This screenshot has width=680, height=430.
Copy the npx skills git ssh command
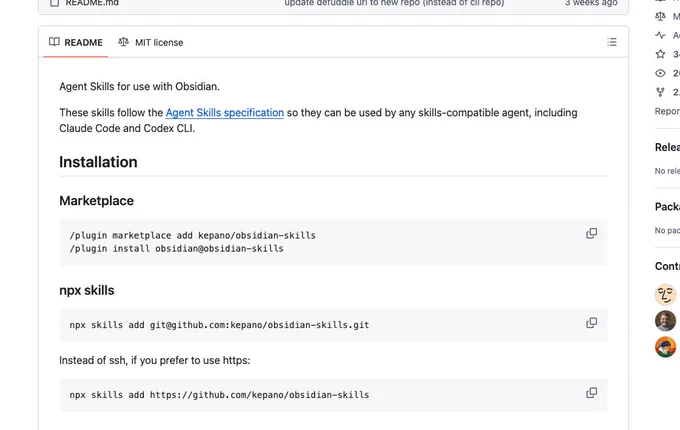pos(592,323)
